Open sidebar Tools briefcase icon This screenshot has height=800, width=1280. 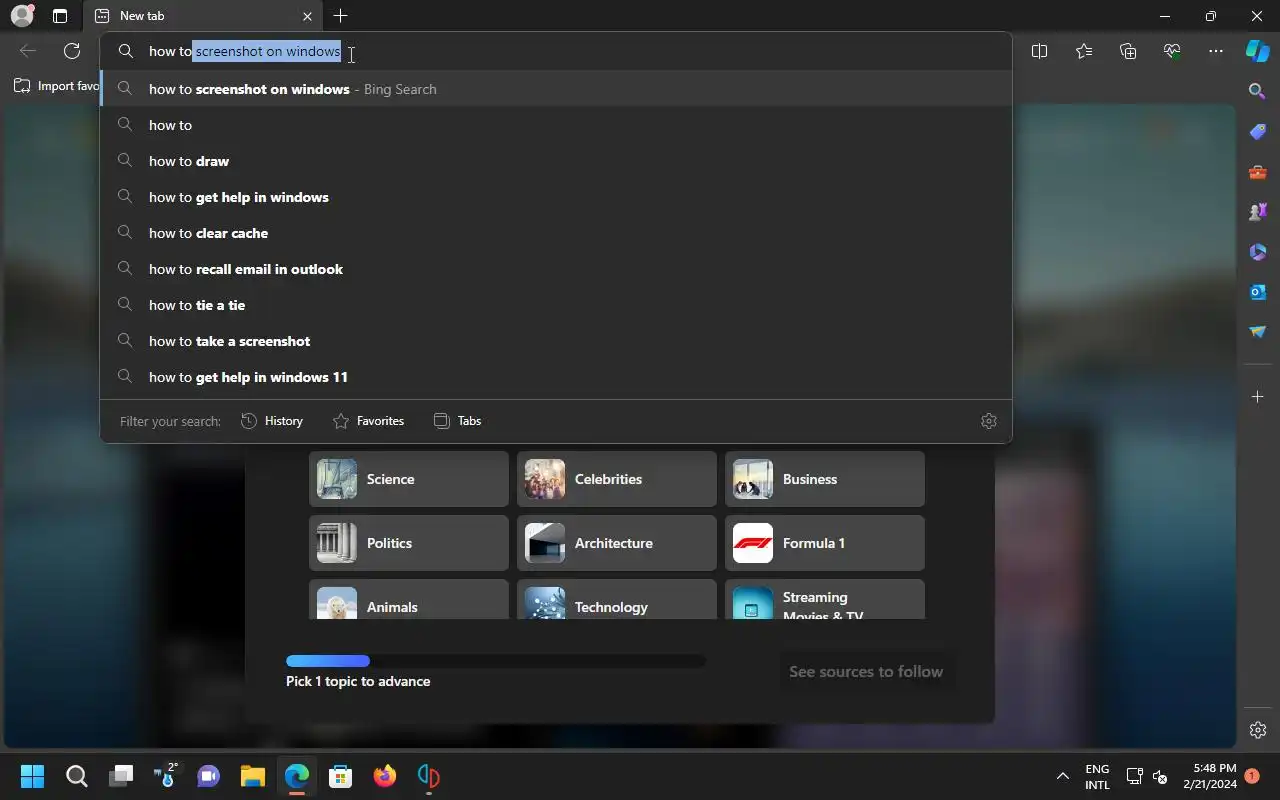[1258, 172]
